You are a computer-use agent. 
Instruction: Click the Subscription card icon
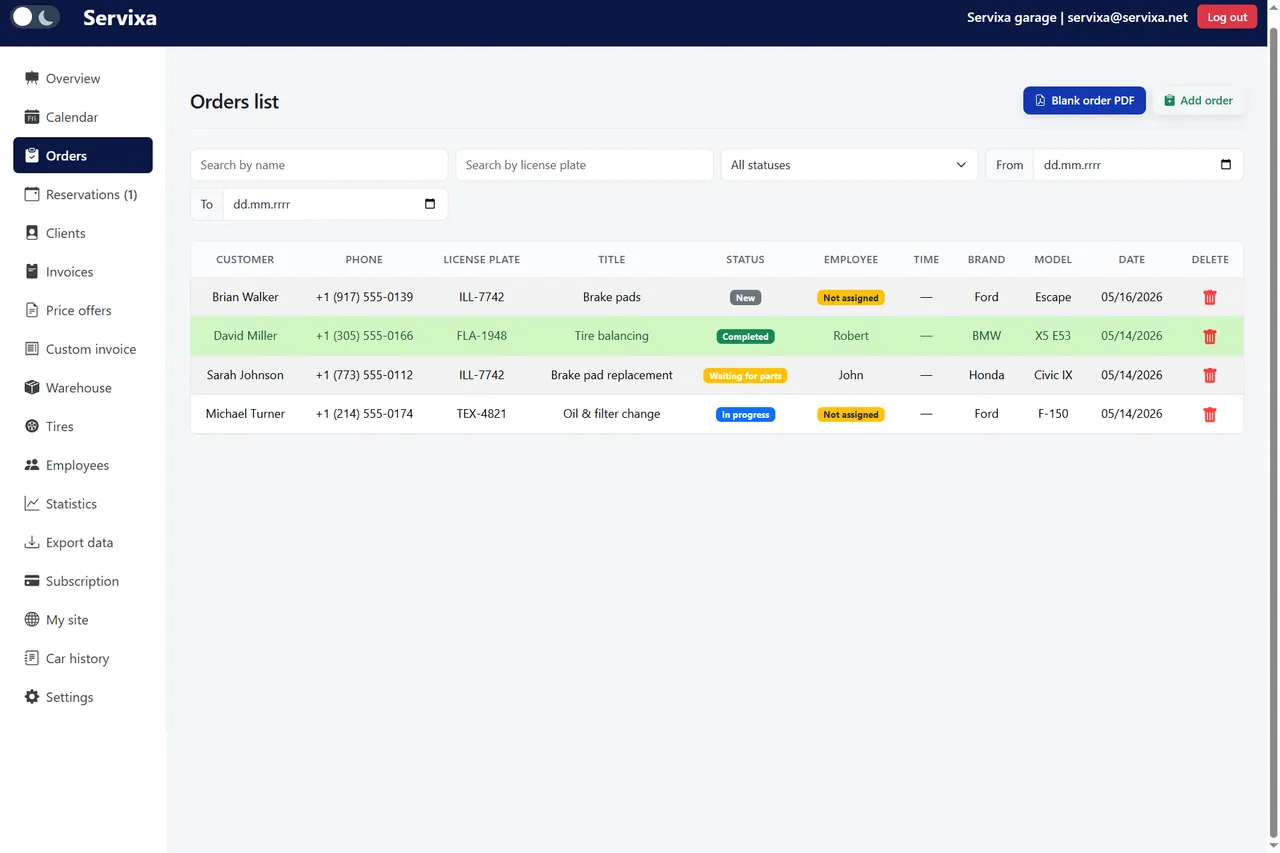click(x=32, y=581)
